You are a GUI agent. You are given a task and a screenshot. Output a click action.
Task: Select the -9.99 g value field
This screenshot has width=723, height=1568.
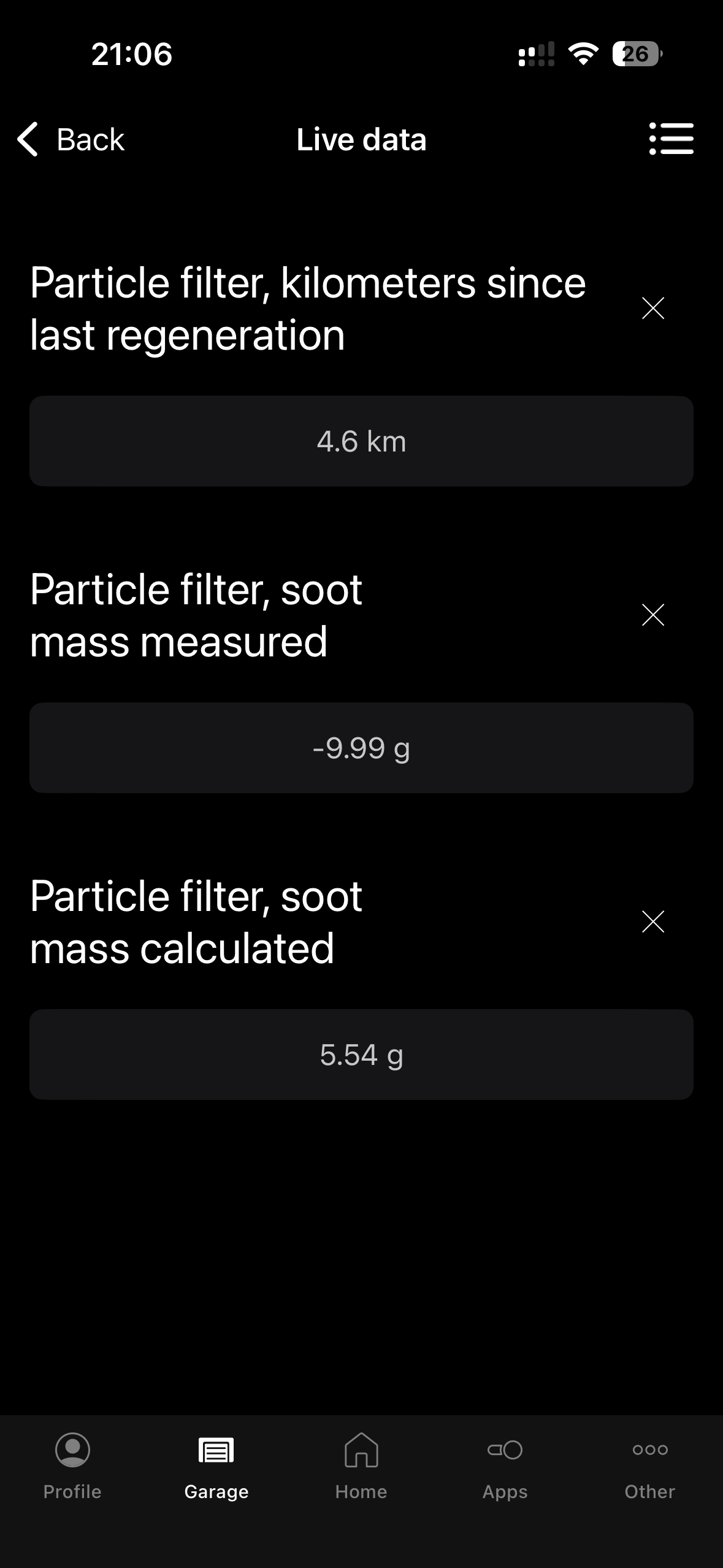[x=361, y=748]
